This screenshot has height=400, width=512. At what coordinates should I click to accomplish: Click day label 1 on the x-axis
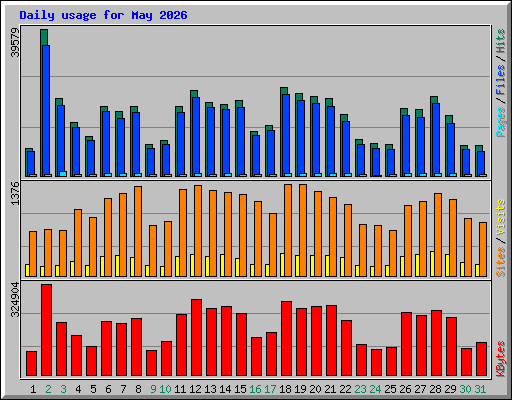point(33,389)
